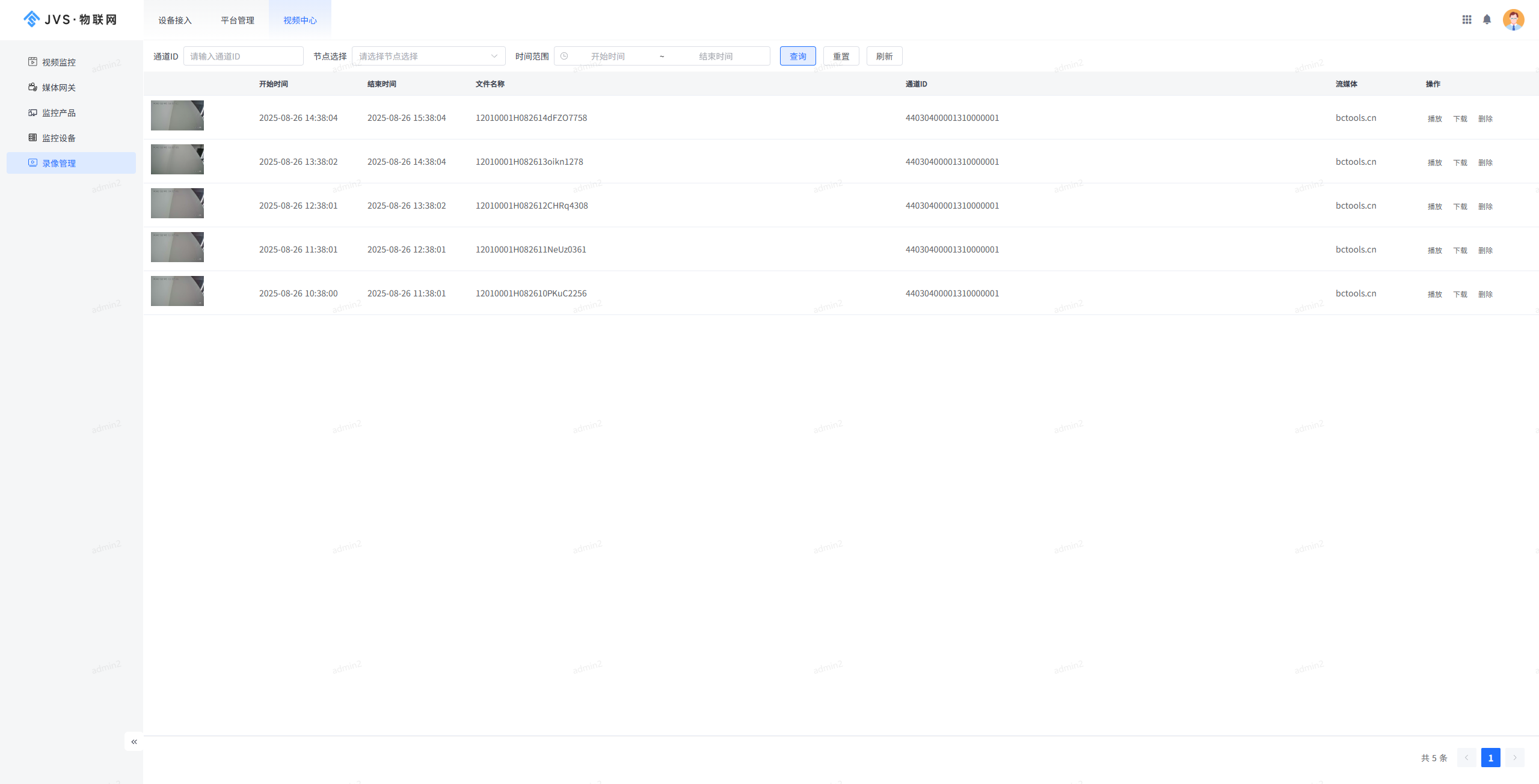
Task: Open 视频监控 in sidebar
Action: [x=71, y=62]
